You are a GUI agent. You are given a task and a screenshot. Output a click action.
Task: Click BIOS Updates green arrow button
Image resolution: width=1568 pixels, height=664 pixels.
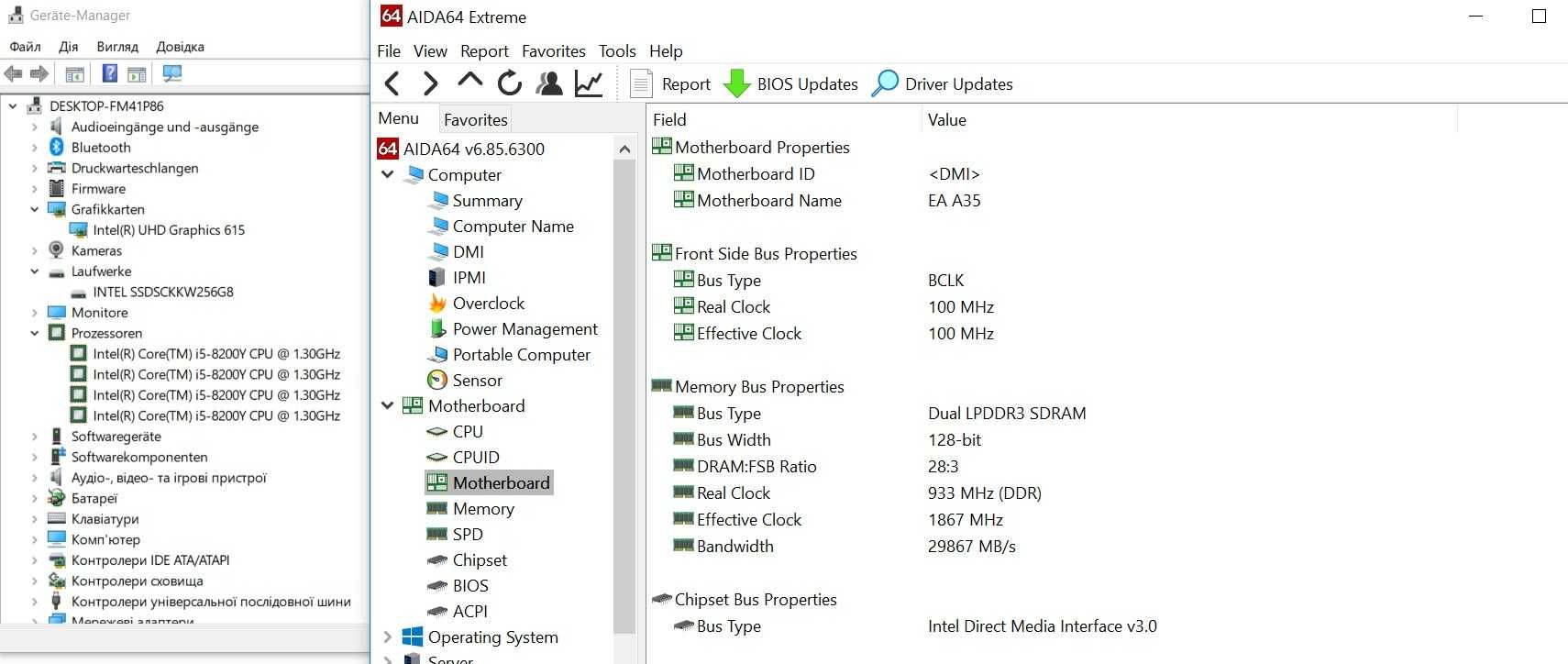[790, 83]
